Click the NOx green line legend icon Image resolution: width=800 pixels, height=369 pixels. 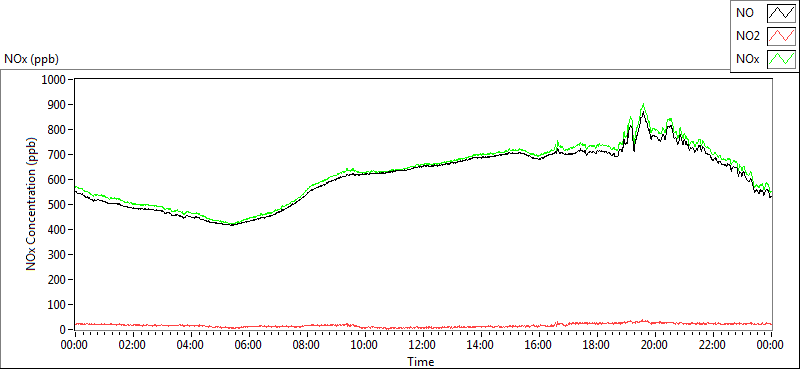coord(781,59)
